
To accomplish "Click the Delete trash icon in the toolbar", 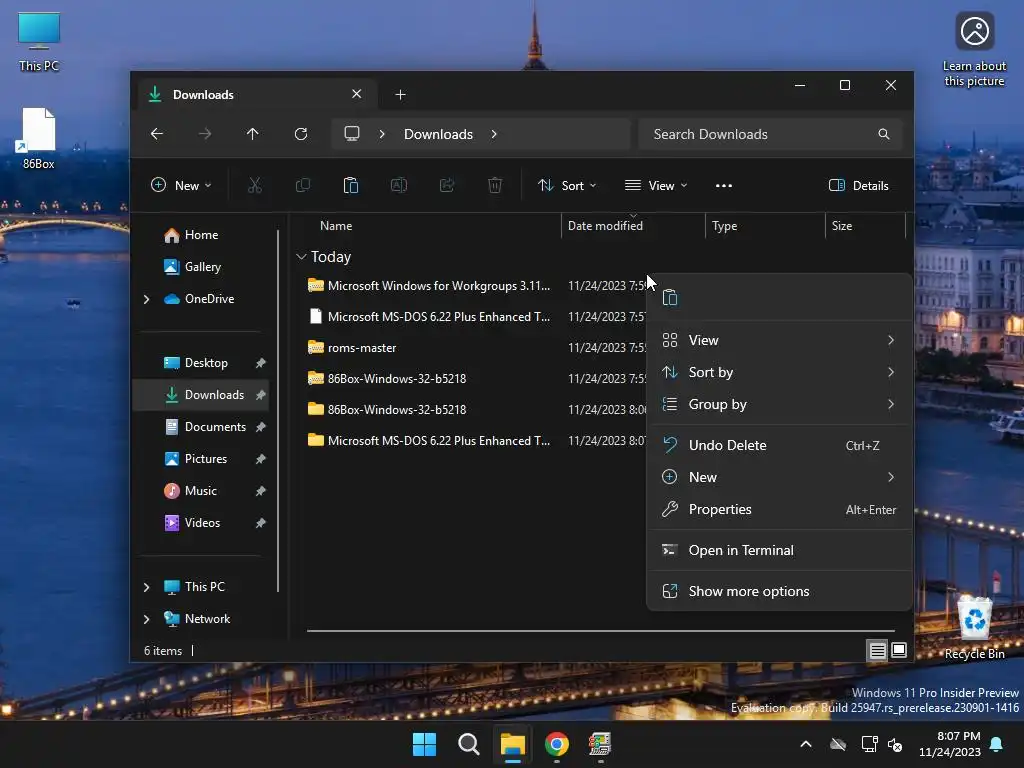I will (495, 185).
